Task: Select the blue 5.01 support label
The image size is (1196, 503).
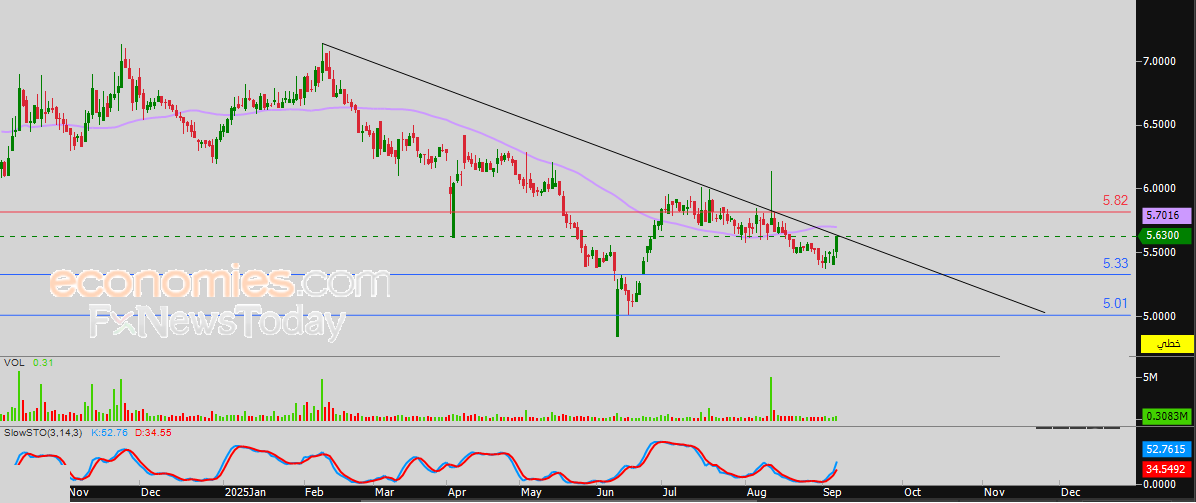Action: [1114, 304]
